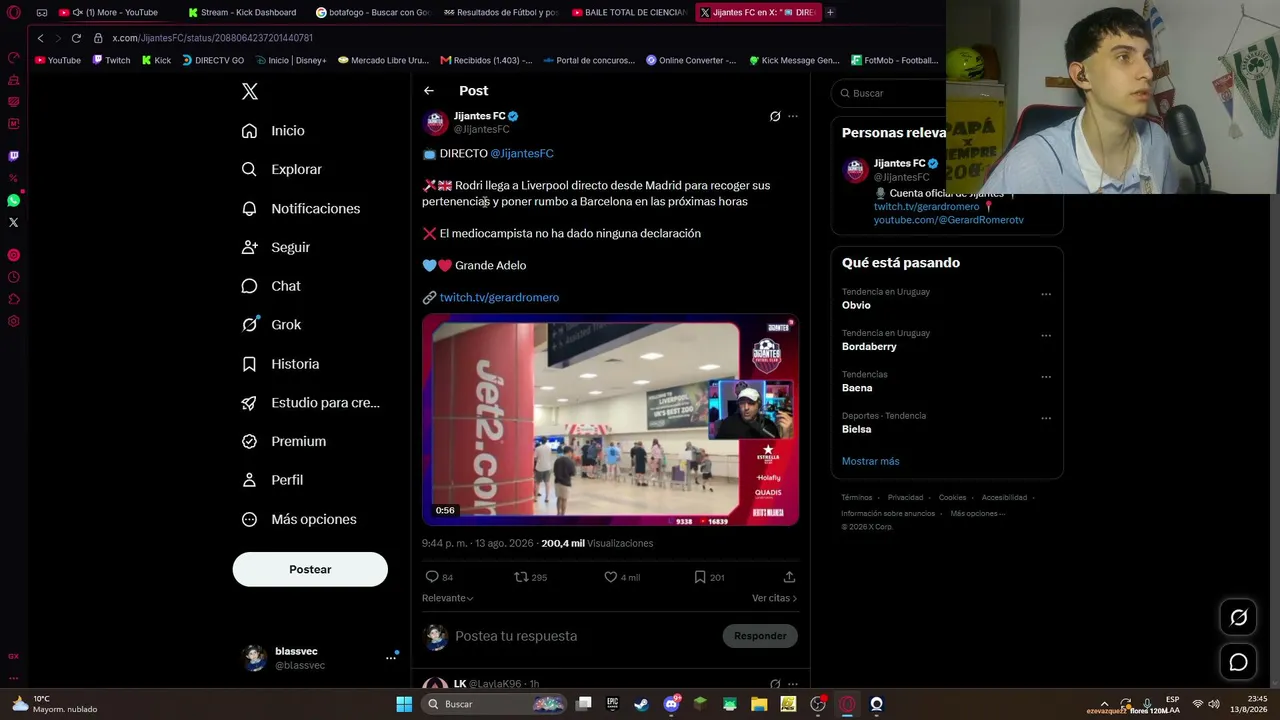The image size is (1280, 720).
Task: Switch to Stream - Kick Dashboard tab
Action: [x=243, y=13]
